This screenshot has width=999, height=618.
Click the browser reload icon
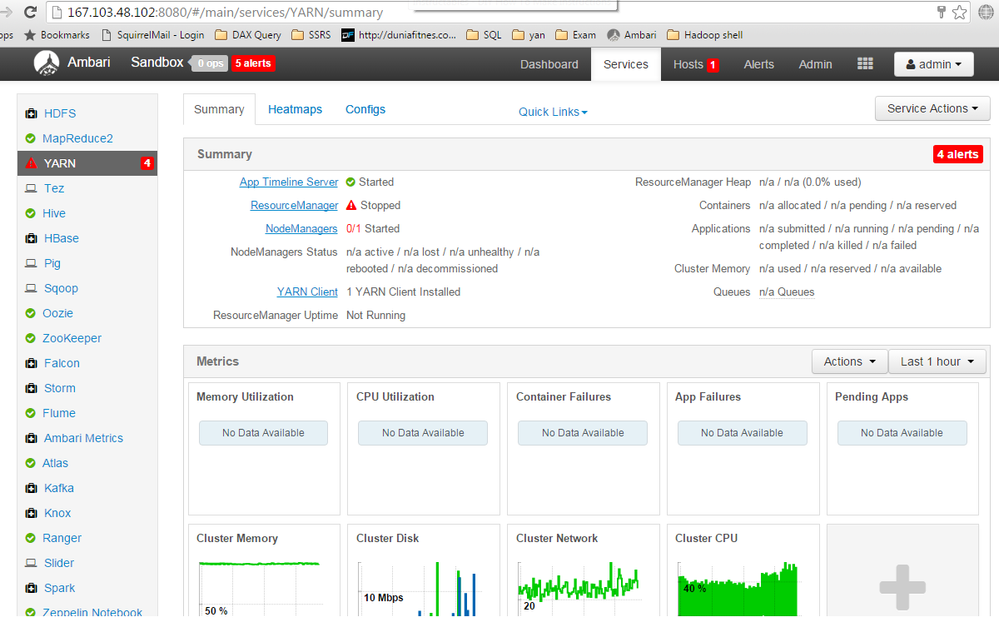(30, 12)
